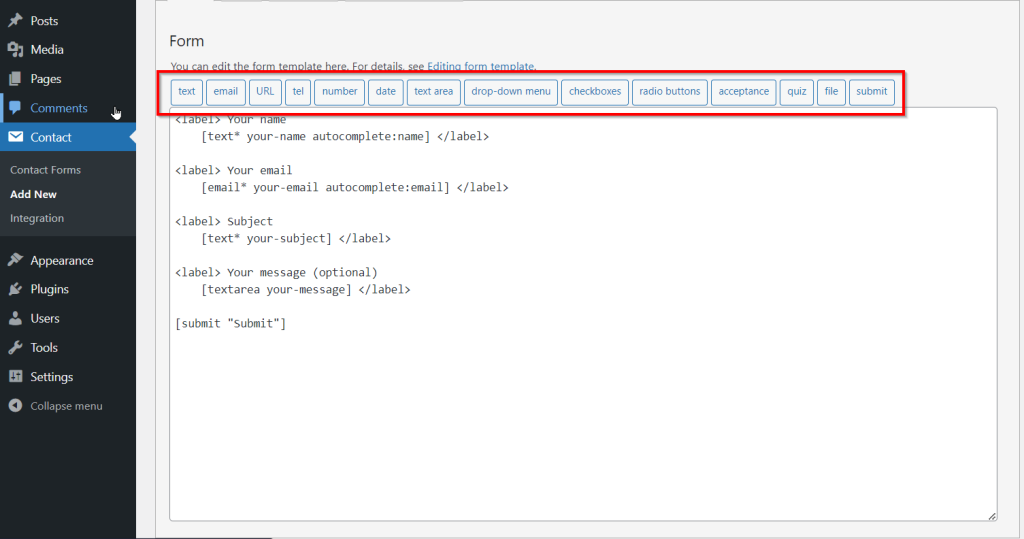The height and width of the screenshot is (539, 1024).
Task: Click the Settings sliders icon
Action: click(x=15, y=377)
